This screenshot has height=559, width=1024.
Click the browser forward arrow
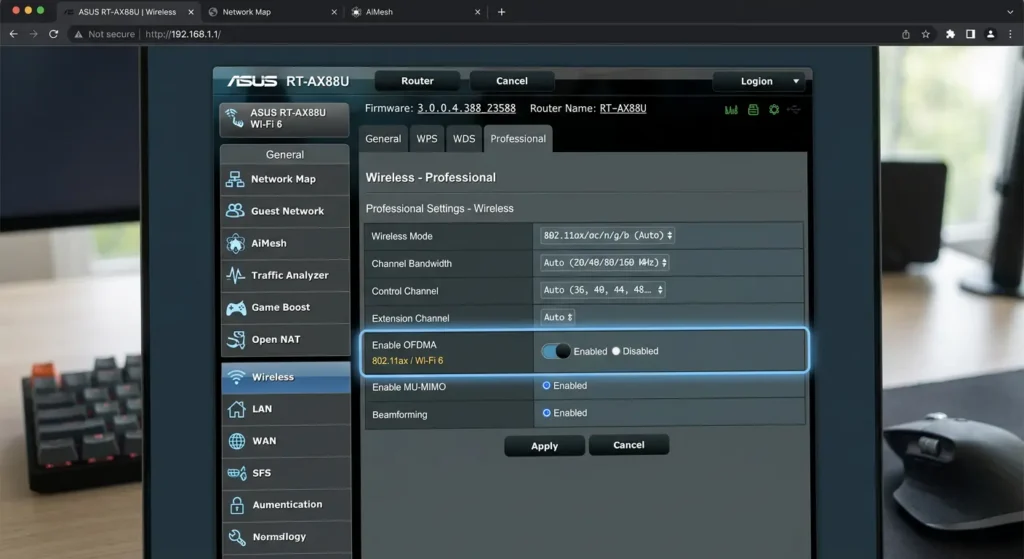33,34
